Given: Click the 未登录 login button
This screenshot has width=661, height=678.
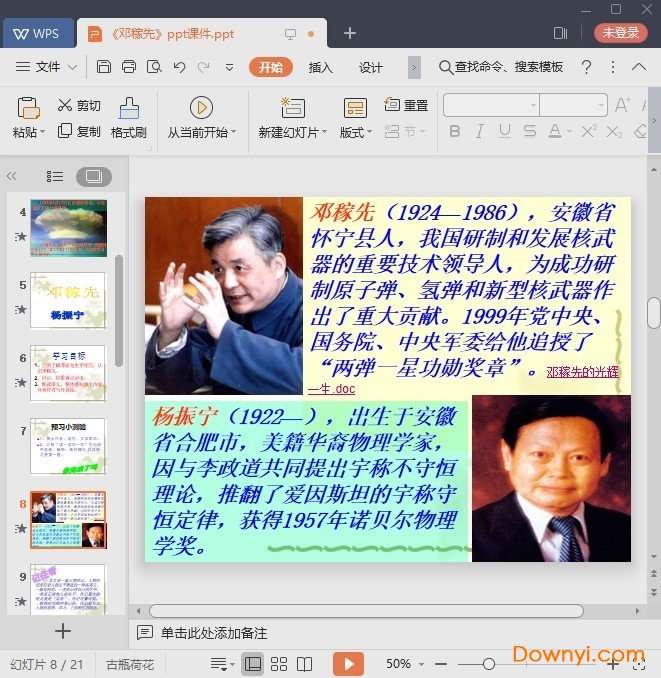Looking at the screenshot, I should tap(620, 32).
